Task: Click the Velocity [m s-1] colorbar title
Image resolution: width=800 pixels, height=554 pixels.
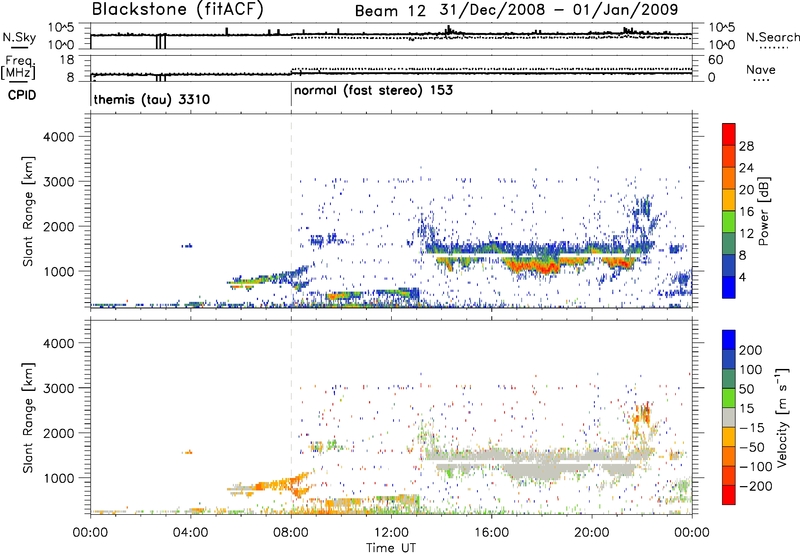Action: click(782, 417)
